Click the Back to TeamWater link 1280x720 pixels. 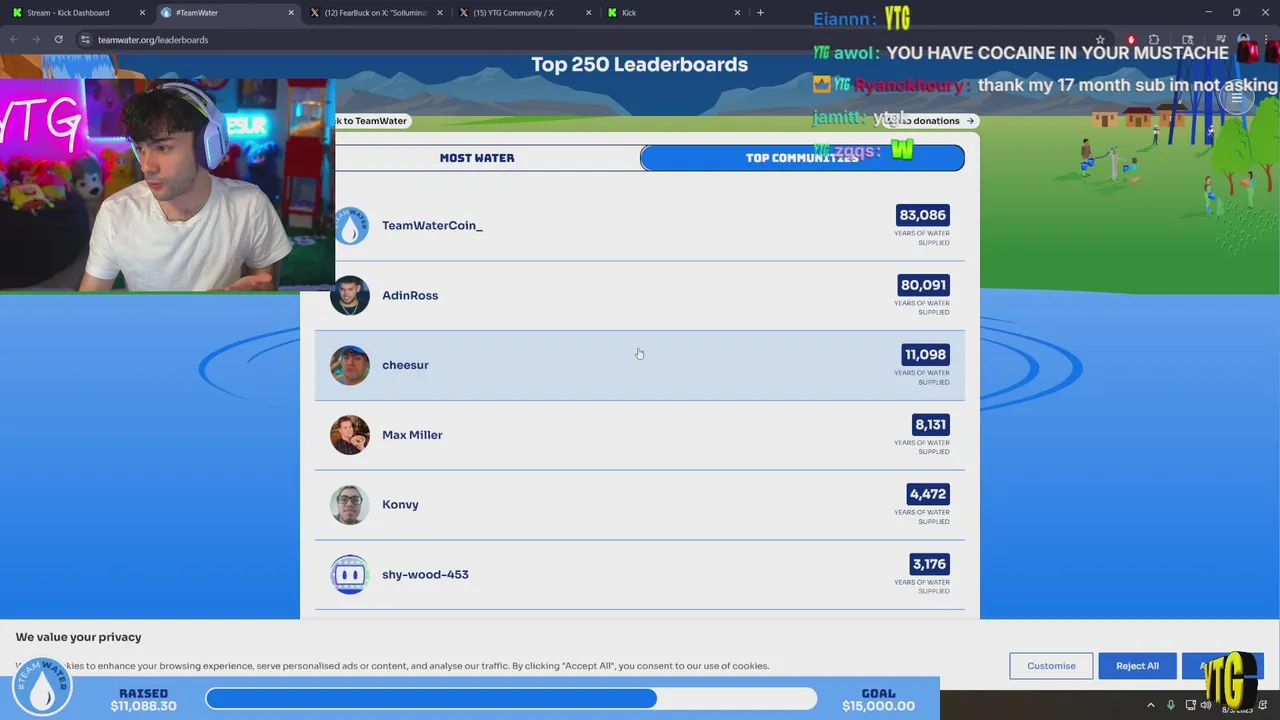(x=372, y=121)
